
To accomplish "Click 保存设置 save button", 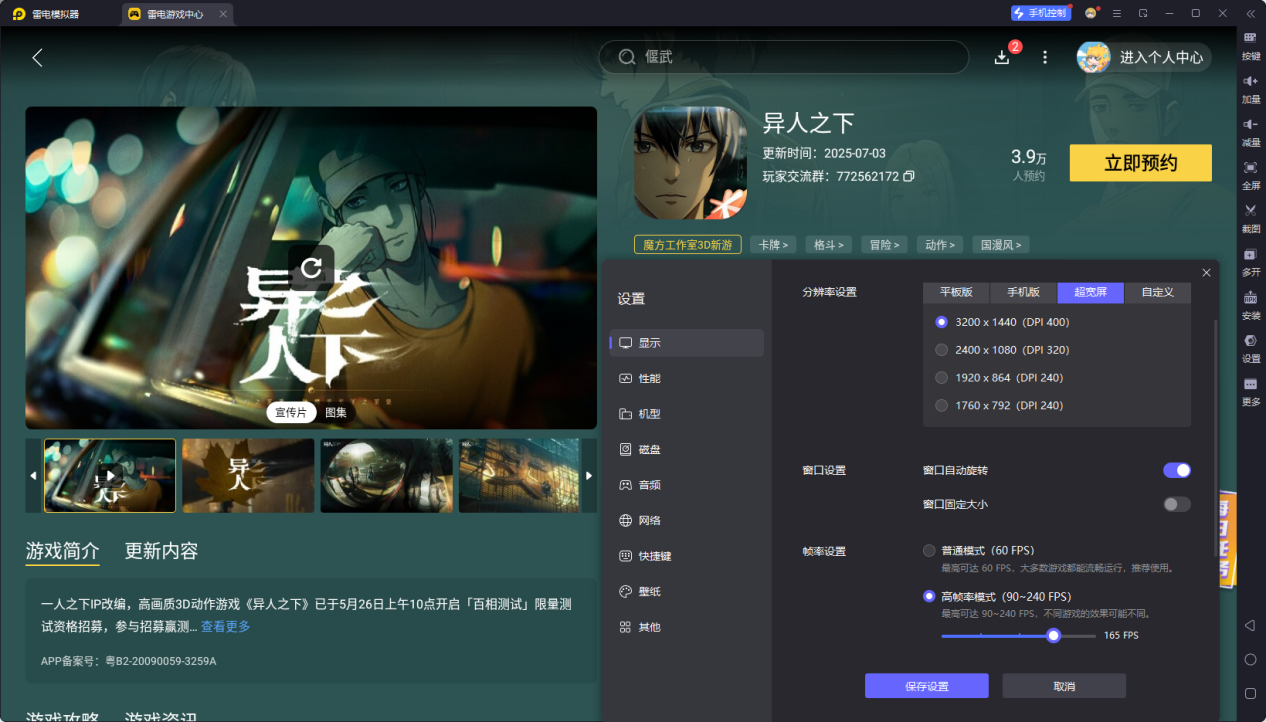I will click(927, 686).
